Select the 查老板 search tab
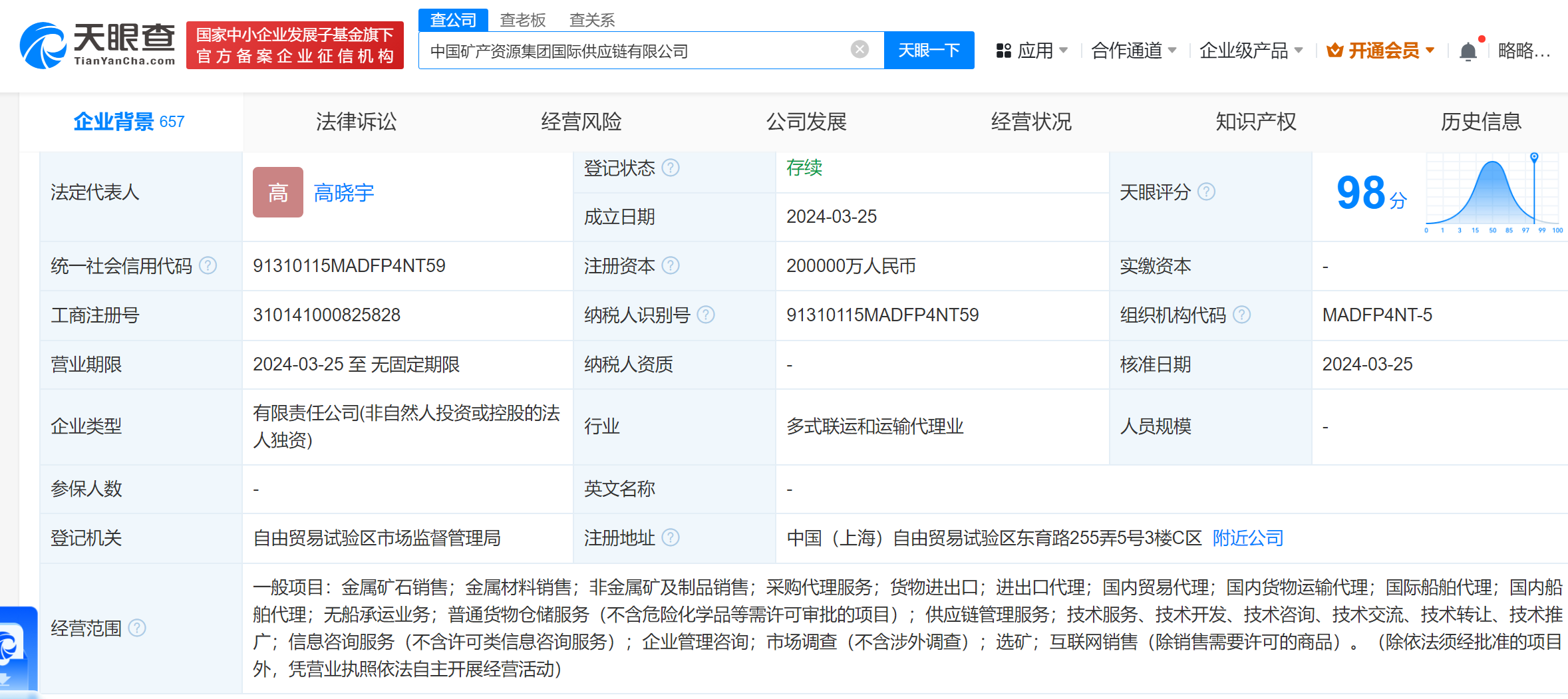The width and height of the screenshot is (1568, 699). [522, 20]
